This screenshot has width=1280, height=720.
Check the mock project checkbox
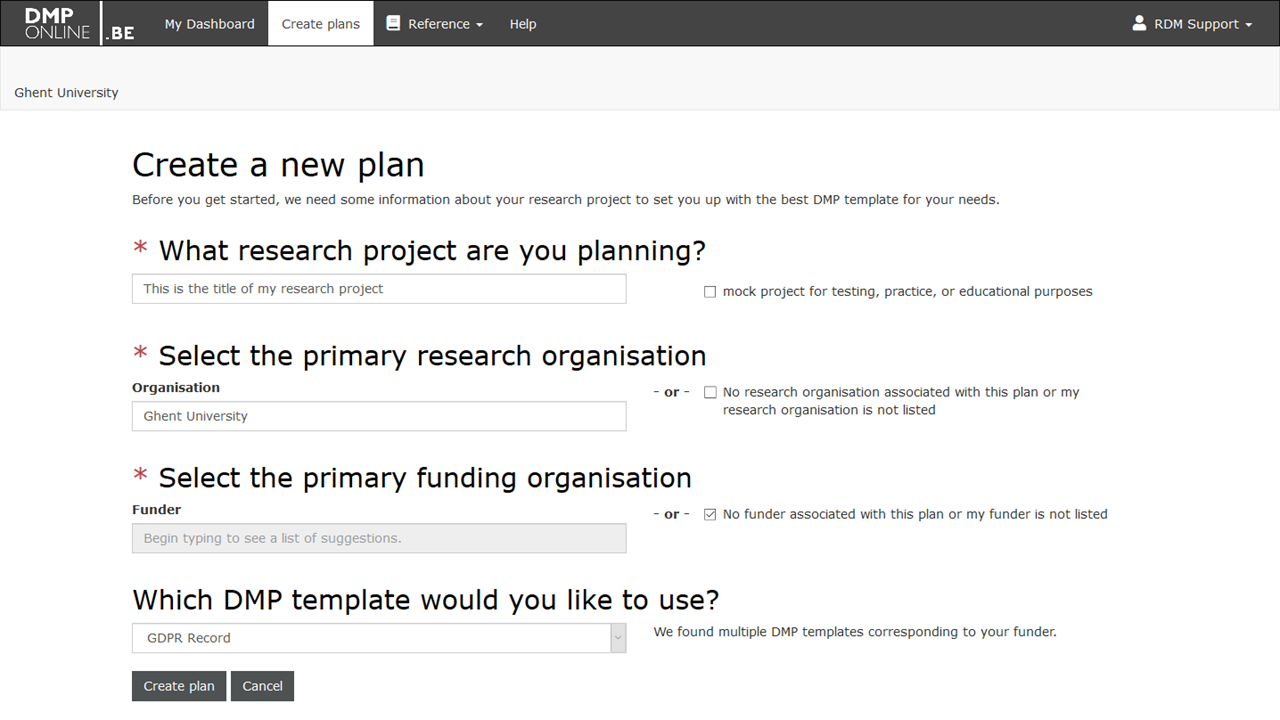coord(710,292)
